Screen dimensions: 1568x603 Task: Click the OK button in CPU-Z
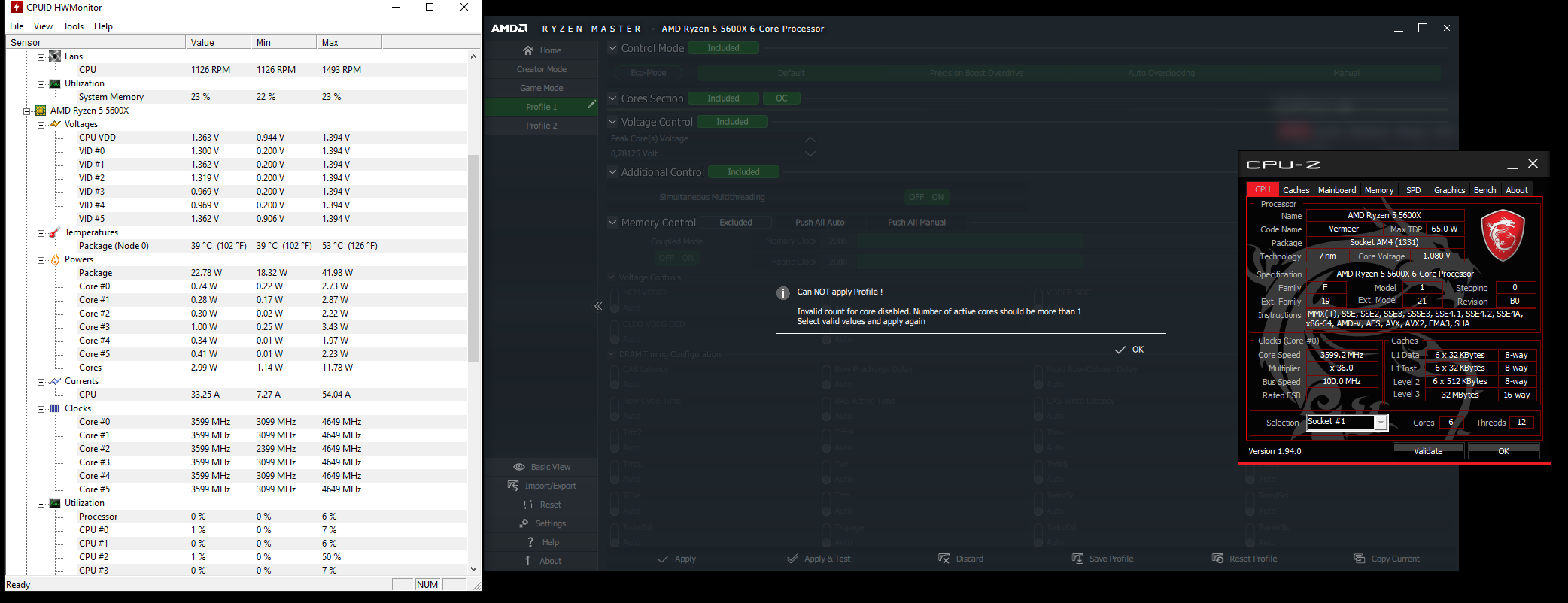click(1503, 451)
